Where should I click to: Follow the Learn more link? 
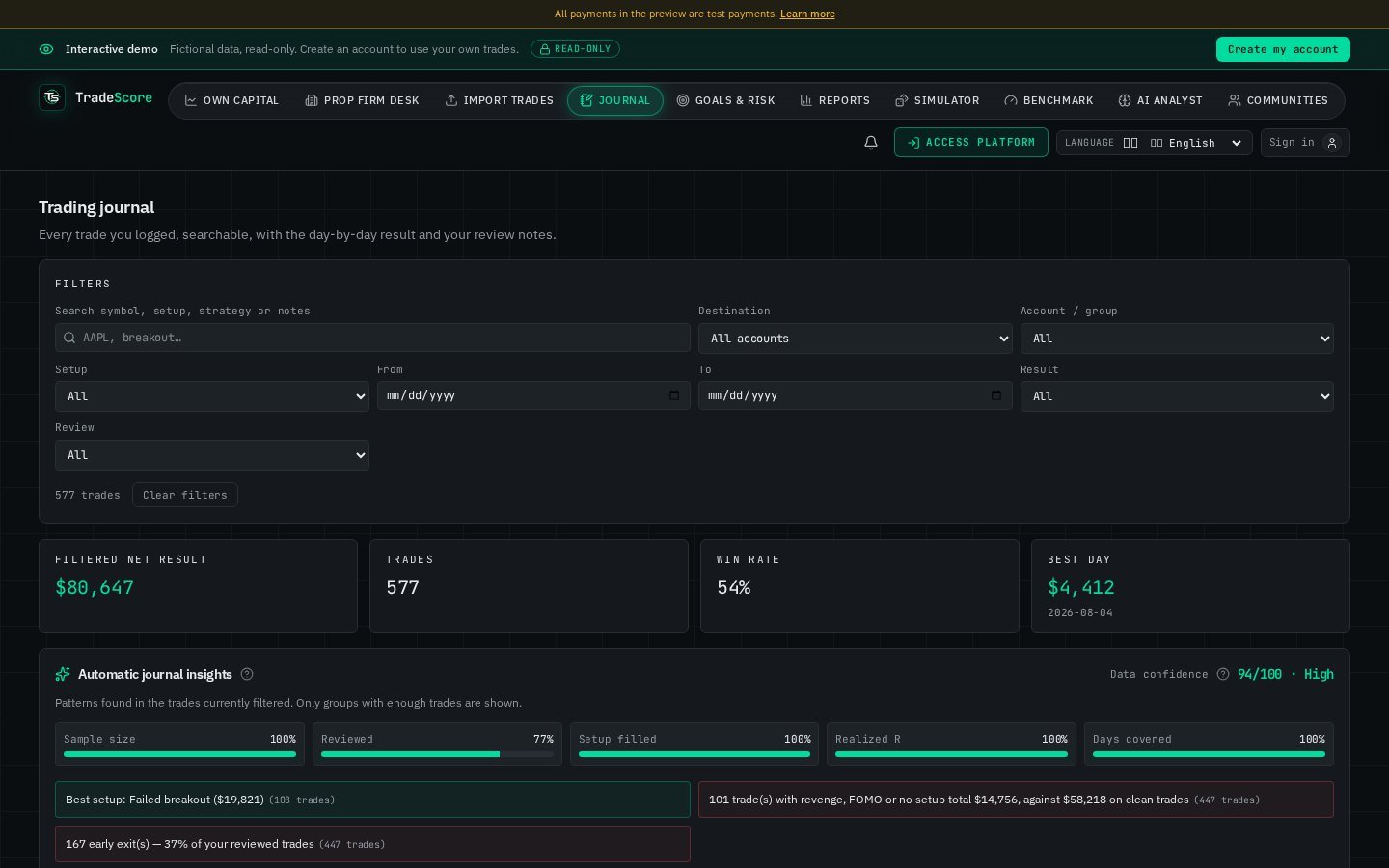coord(807,14)
